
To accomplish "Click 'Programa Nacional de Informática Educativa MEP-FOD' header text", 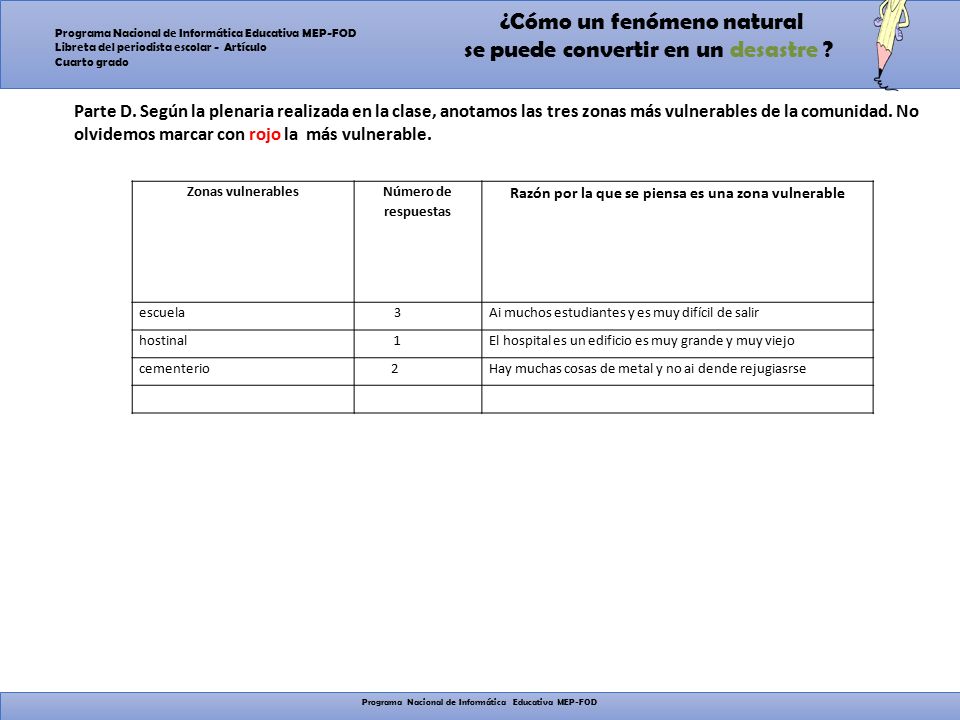I will pyautogui.click(x=206, y=33).
